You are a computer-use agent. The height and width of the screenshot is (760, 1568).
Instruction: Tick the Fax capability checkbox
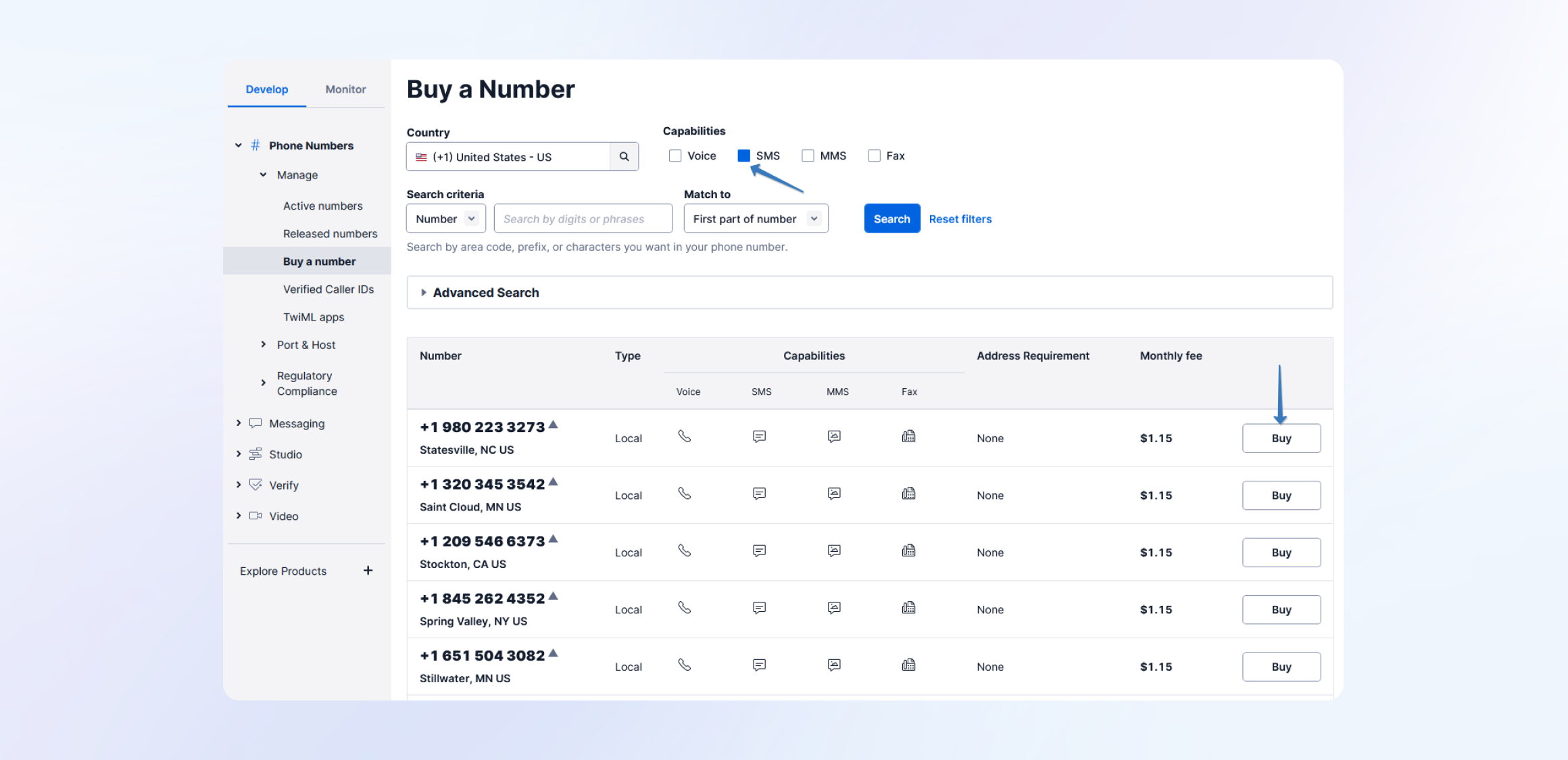coord(874,156)
